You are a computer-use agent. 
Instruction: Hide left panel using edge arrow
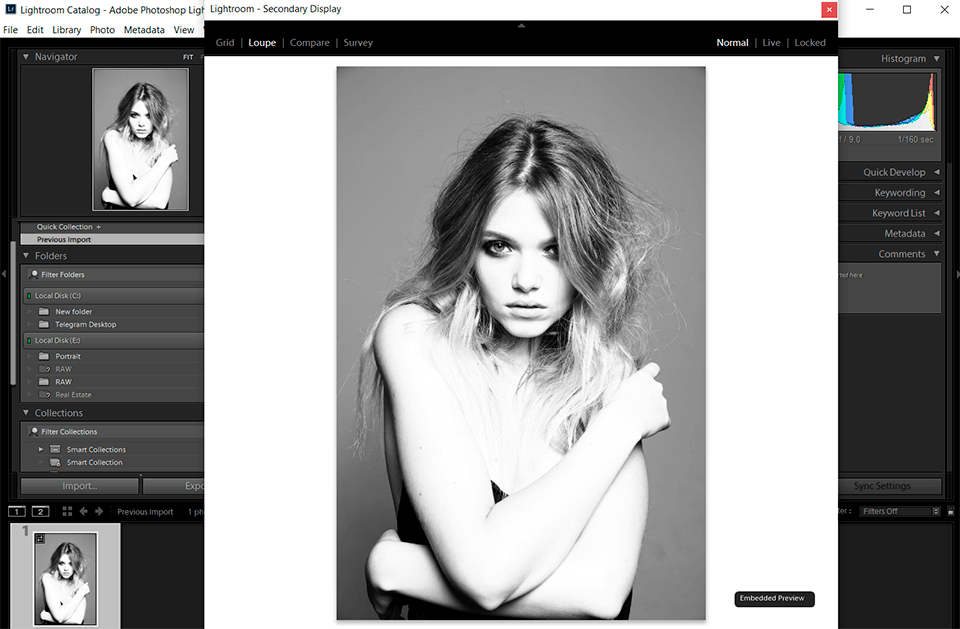[5, 274]
